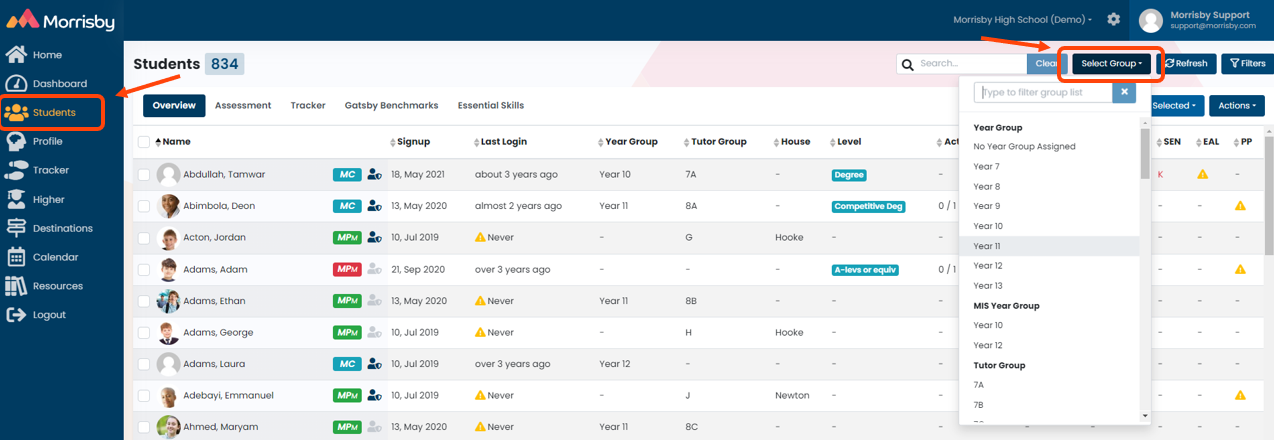This screenshot has width=1274, height=440.
Task: Tick the checkbox for Adams, Ethan
Action: (x=144, y=301)
